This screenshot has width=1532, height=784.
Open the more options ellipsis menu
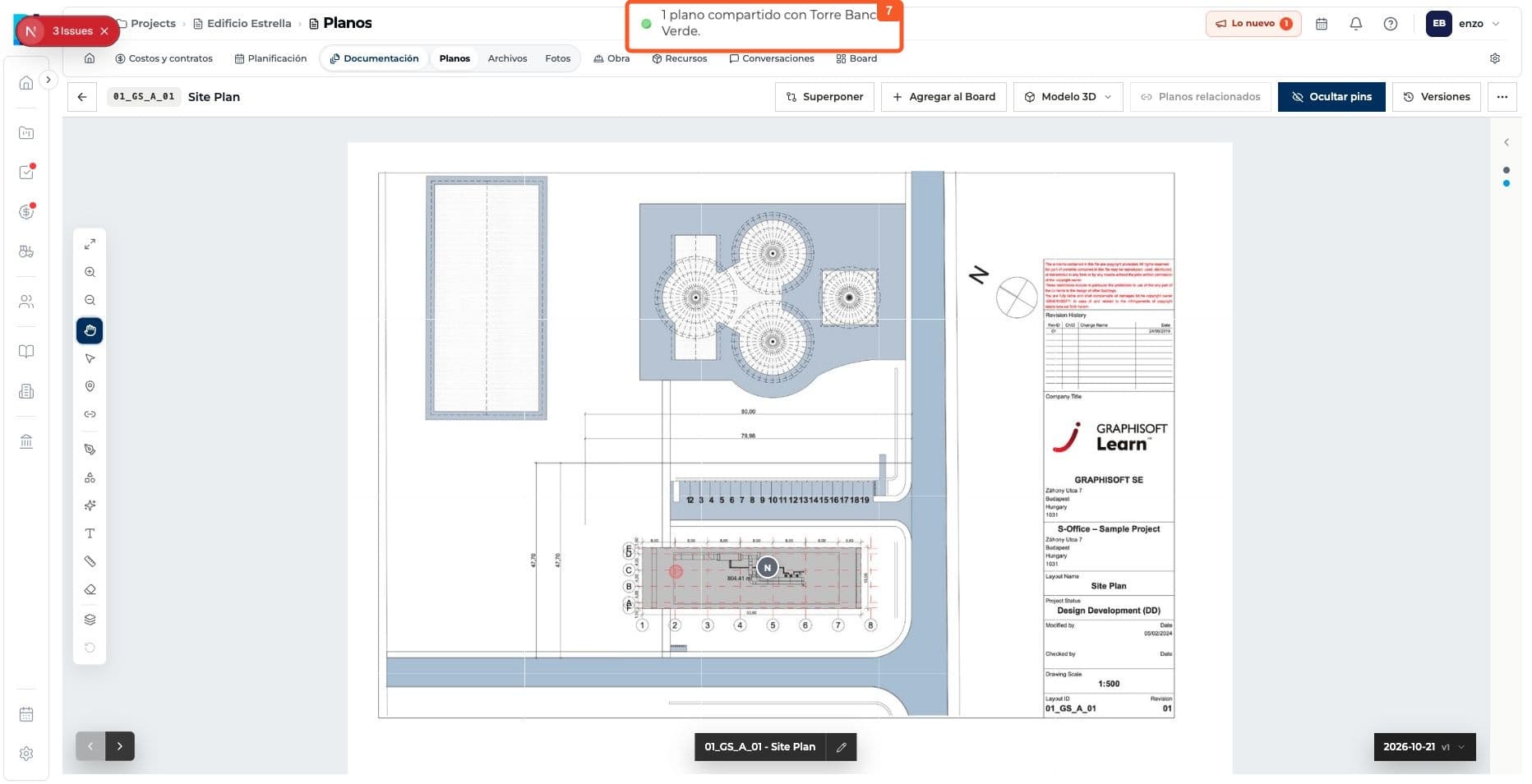pyautogui.click(x=1502, y=97)
